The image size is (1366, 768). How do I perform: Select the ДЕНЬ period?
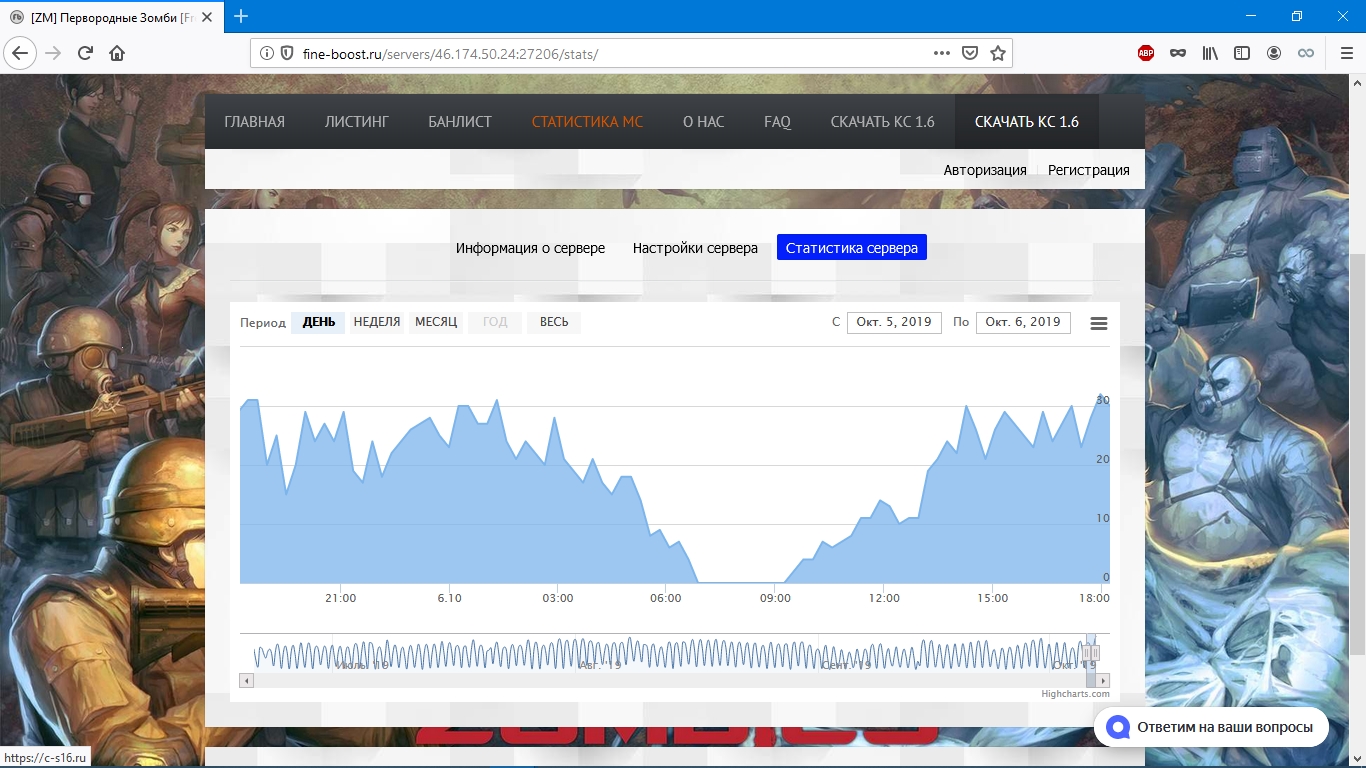[x=319, y=322]
